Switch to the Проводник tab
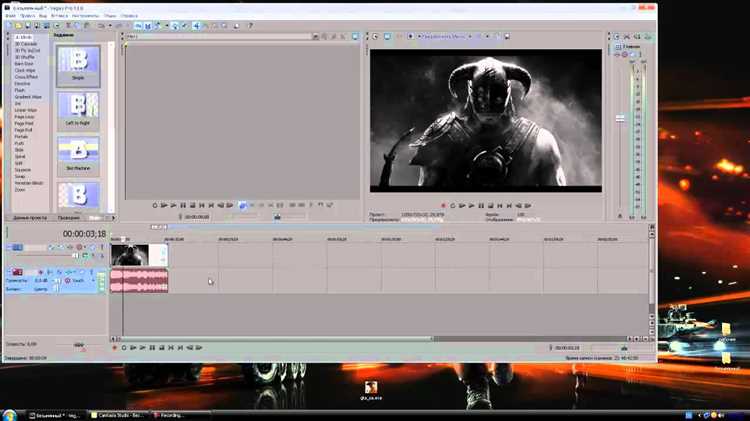 (69, 218)
